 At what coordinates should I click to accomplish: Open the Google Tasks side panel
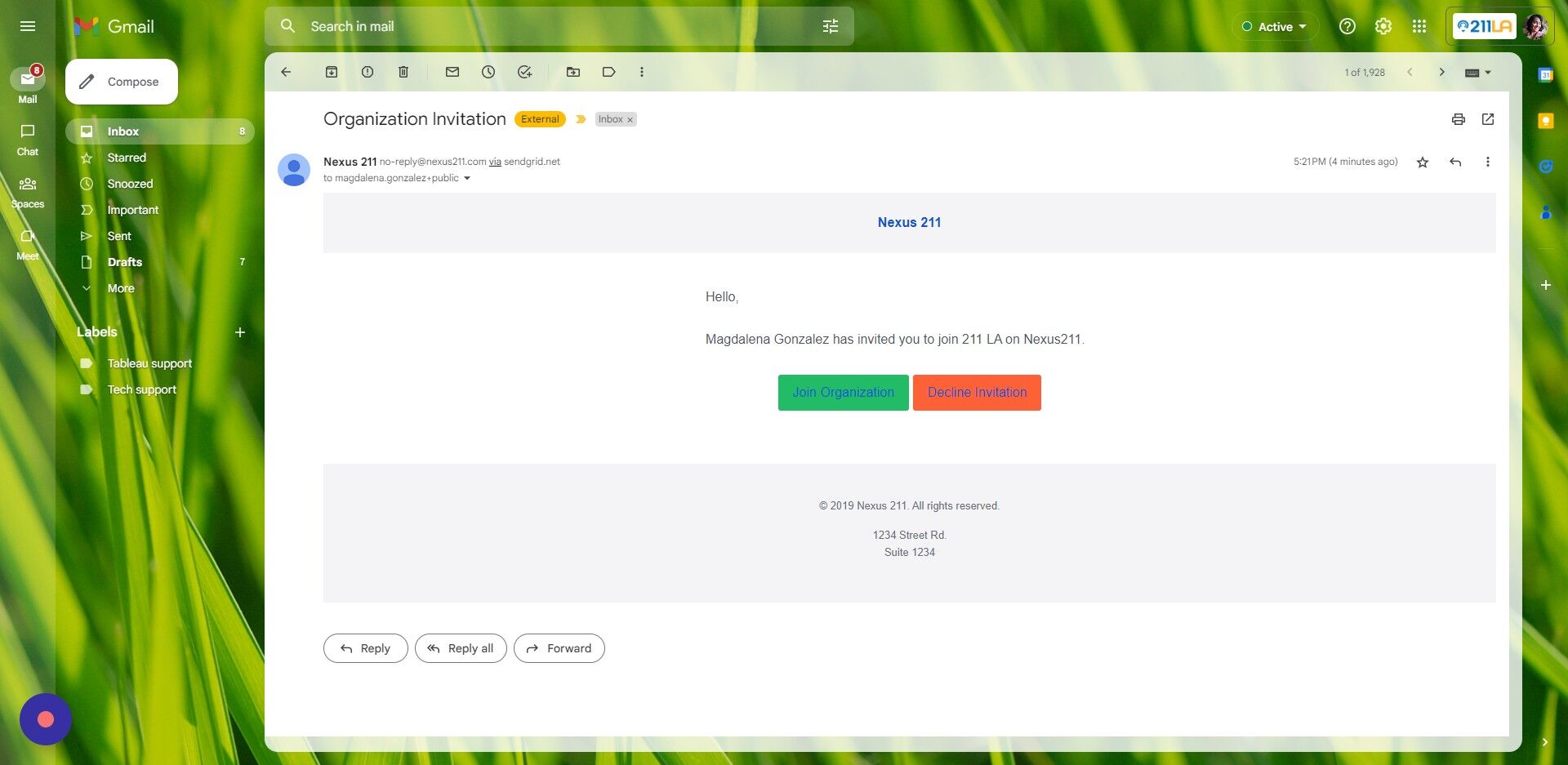pyautogui.click(x=1546, y=167)
